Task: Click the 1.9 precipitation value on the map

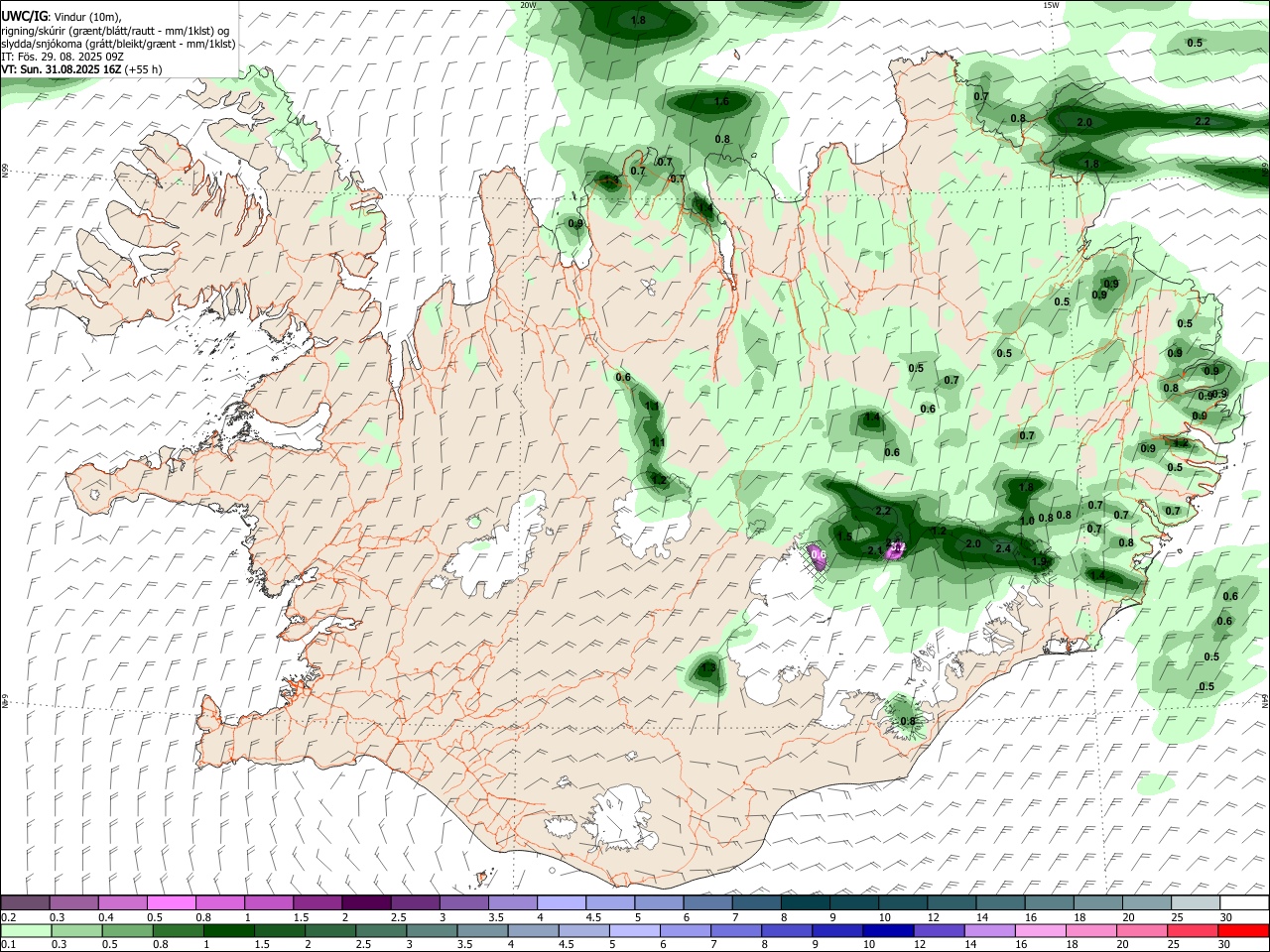Action: tap(1039, 561)
